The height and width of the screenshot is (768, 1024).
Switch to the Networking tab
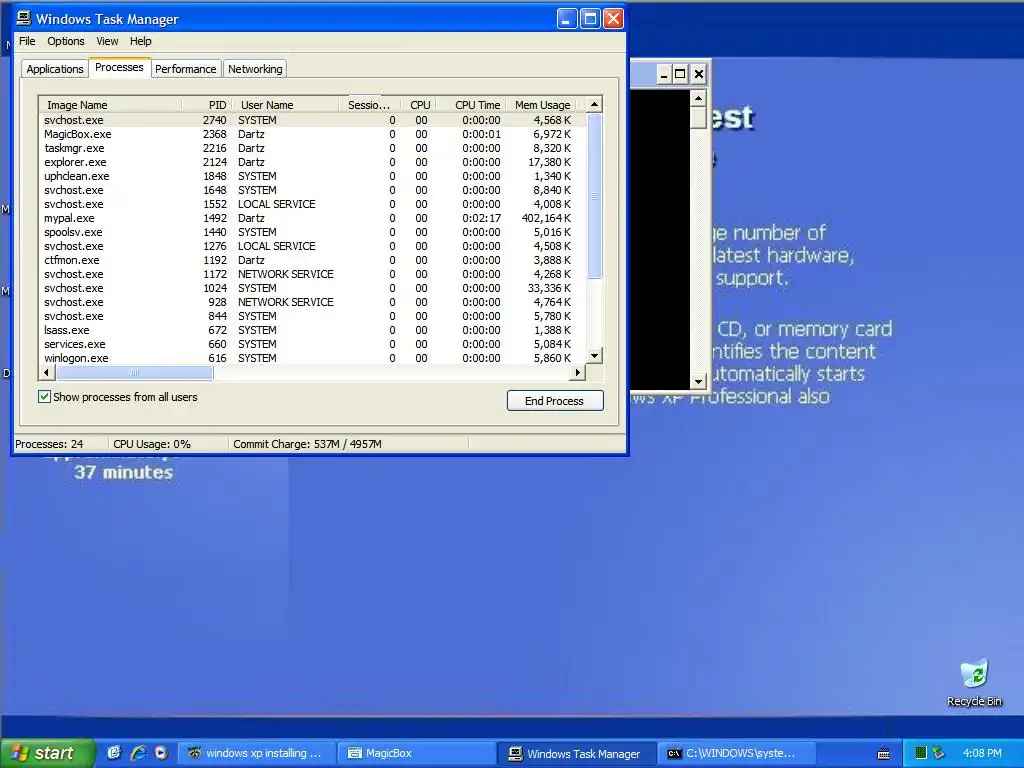[255, 69]
